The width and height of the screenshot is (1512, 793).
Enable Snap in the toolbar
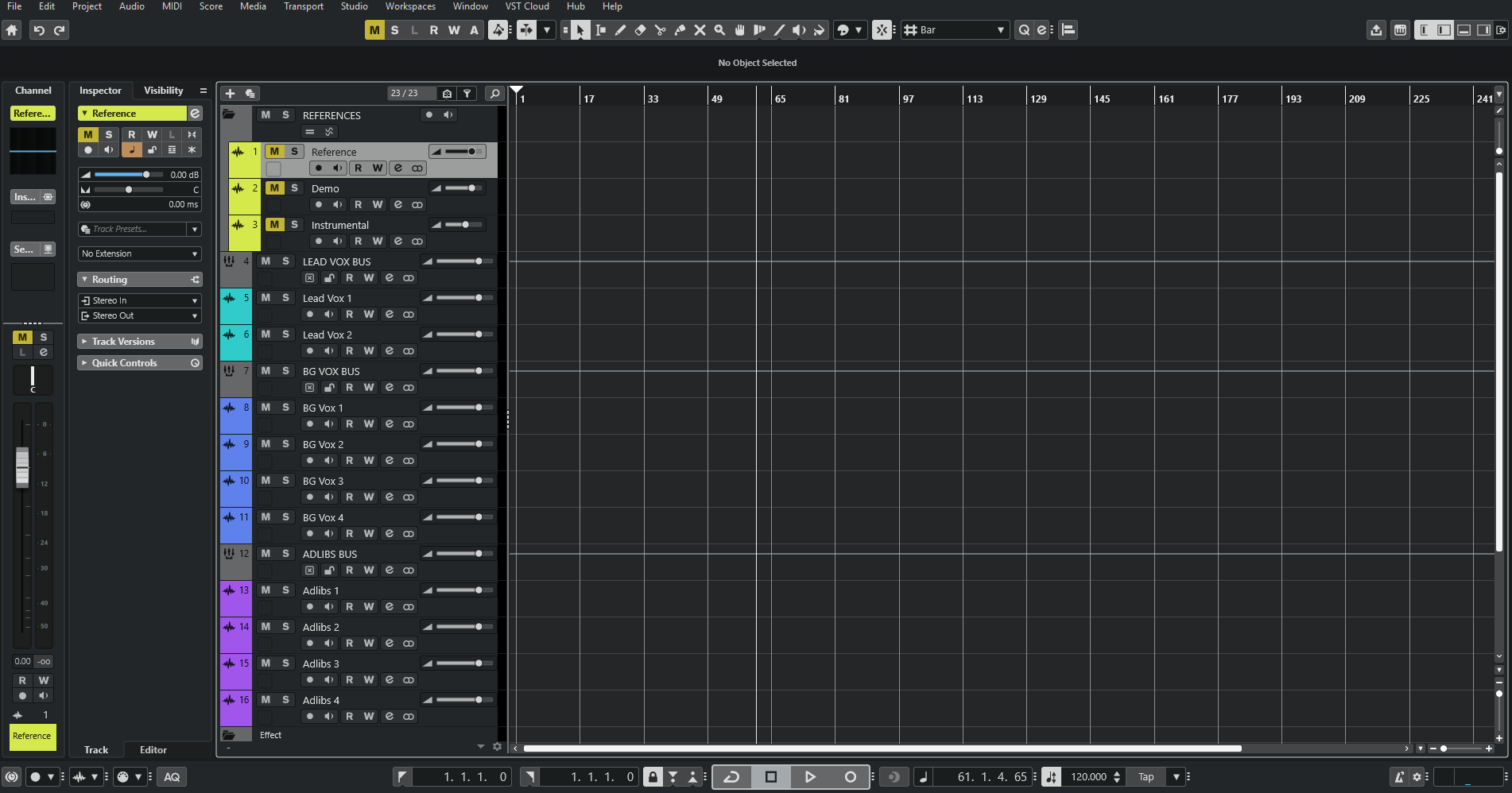pos(882,30)
